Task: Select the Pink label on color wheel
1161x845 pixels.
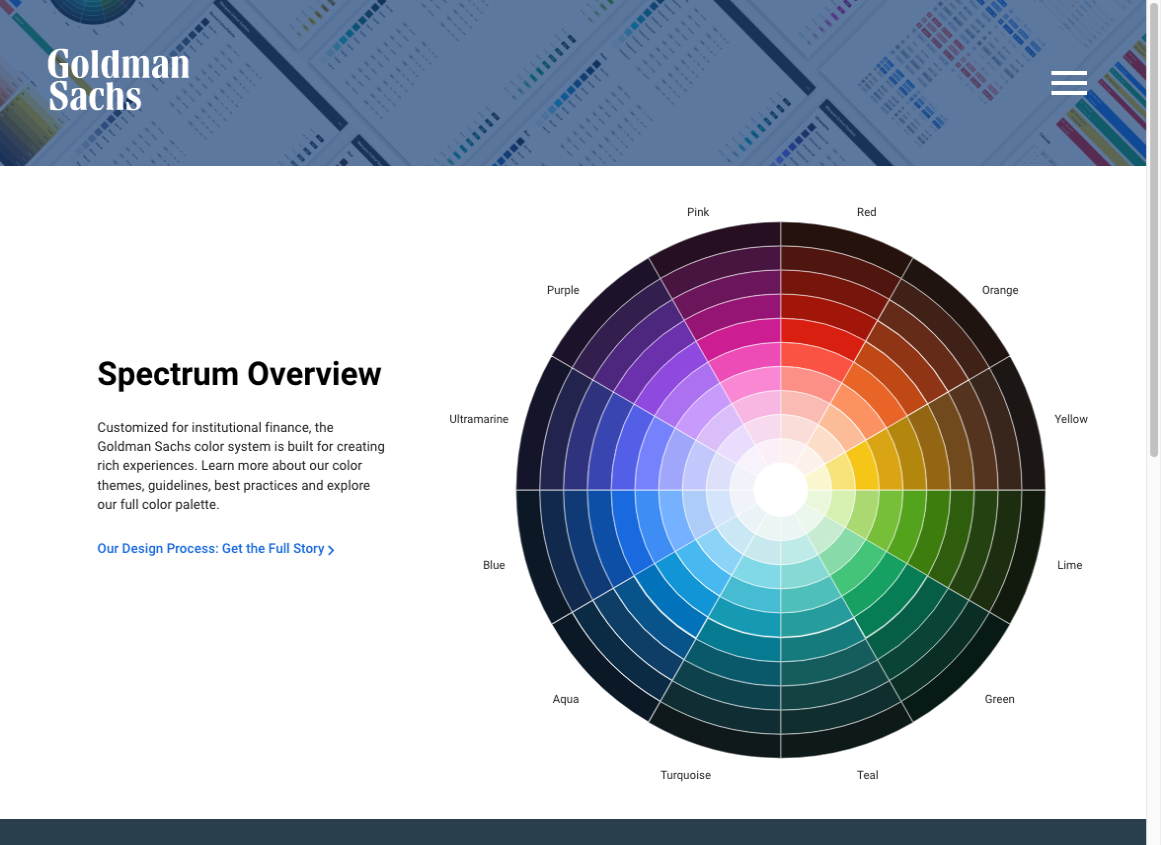Action: [697, 212]
